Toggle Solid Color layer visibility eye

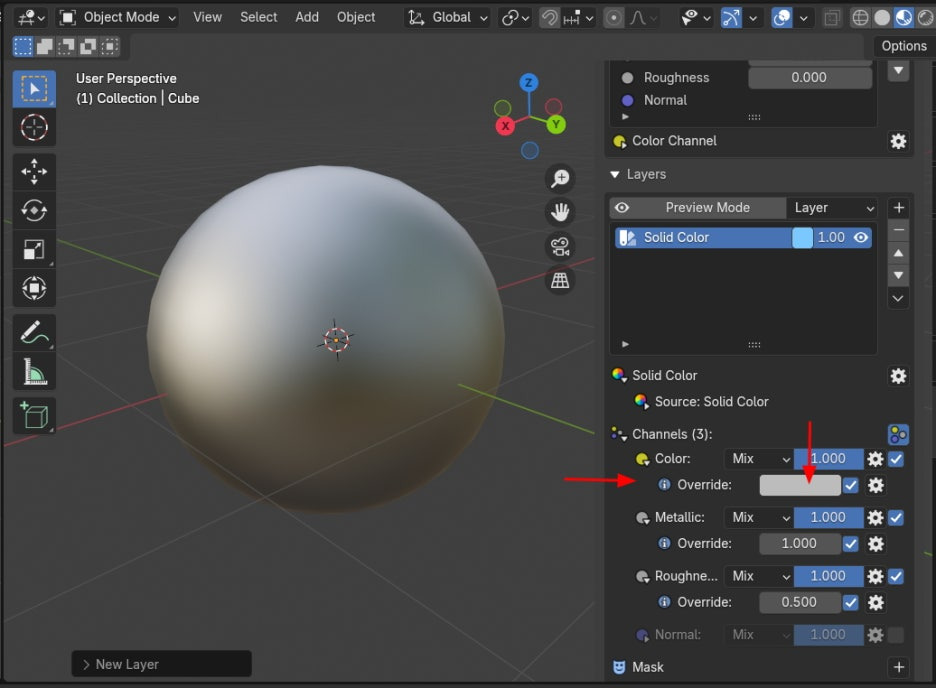point(861,237)
